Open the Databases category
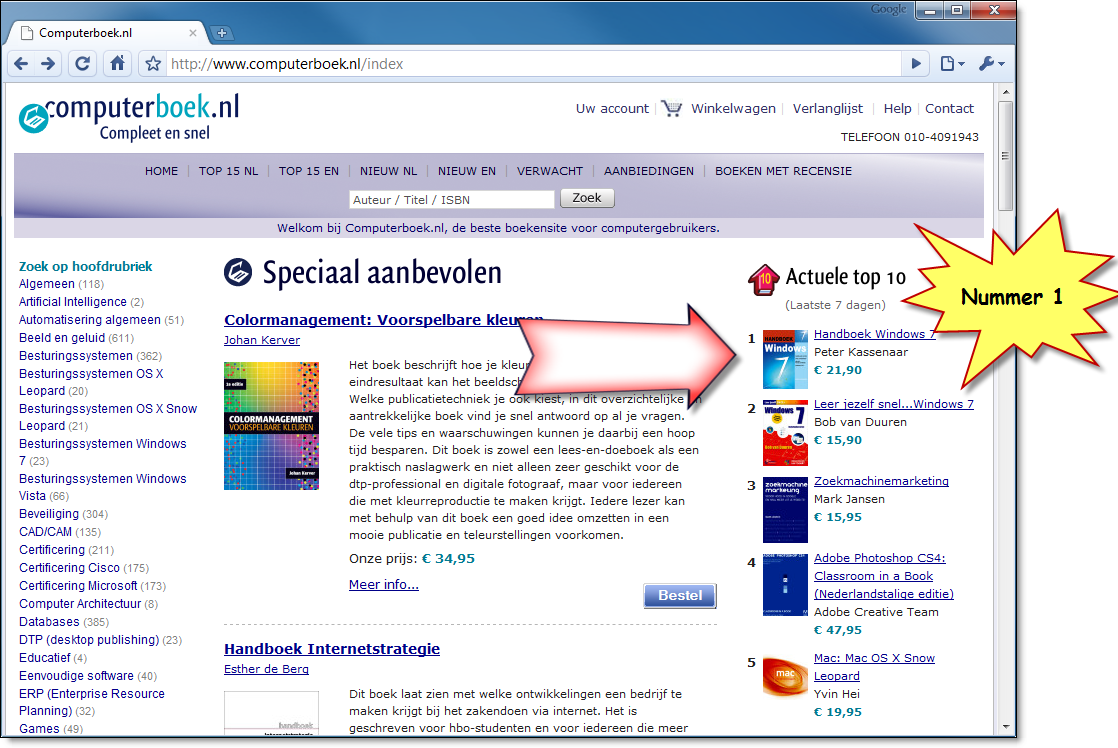1118x748 pixels. point(49,622)
